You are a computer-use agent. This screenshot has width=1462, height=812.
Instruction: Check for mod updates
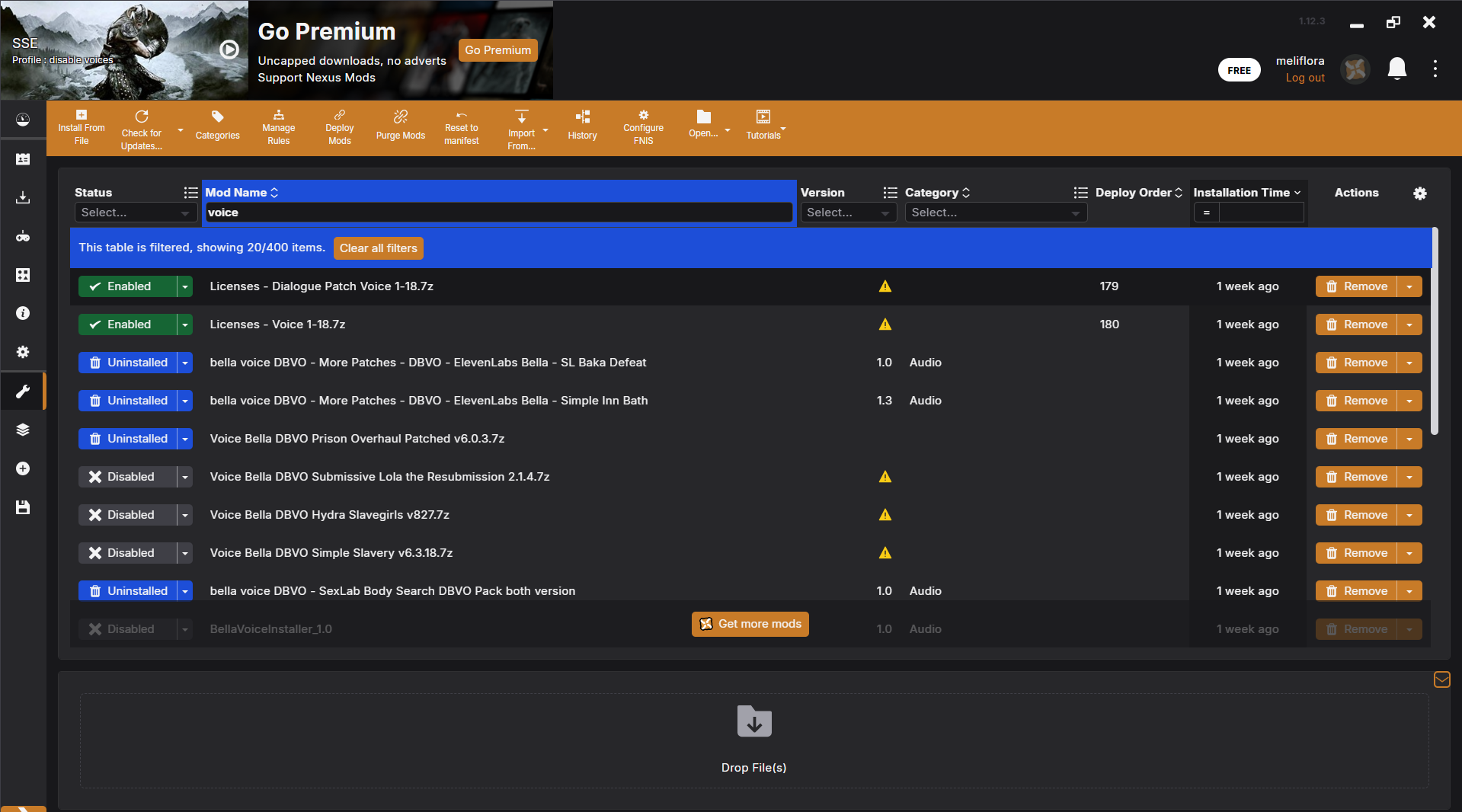tap(142, 129)
